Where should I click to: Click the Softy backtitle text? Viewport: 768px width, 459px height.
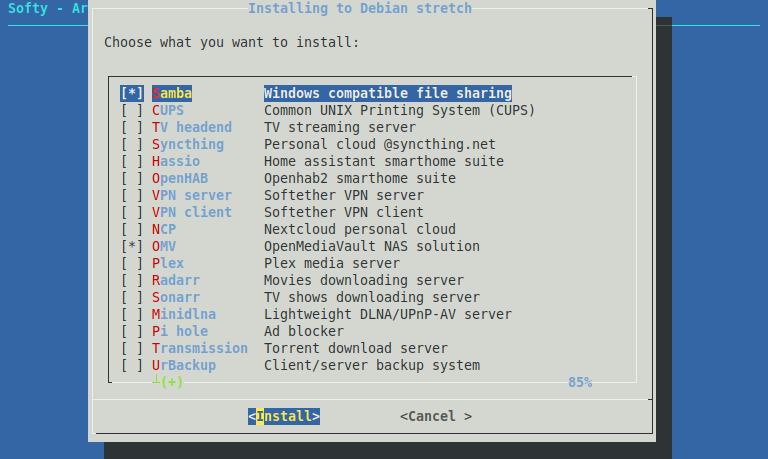[48, 8]
